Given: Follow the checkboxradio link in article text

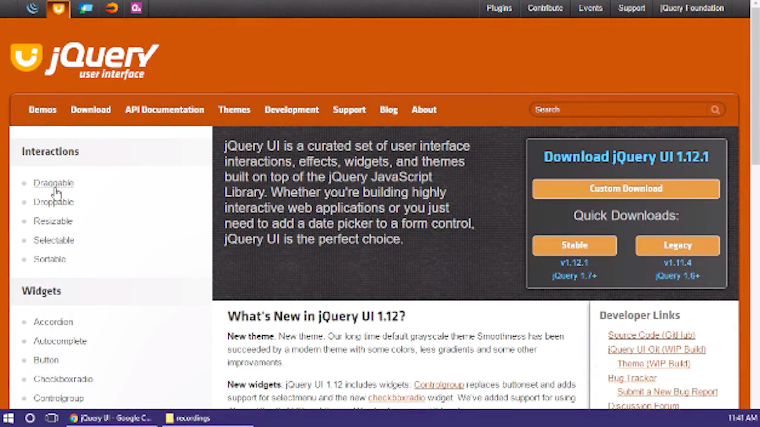Looking at the screenshot, I should [x=396, y=398].
